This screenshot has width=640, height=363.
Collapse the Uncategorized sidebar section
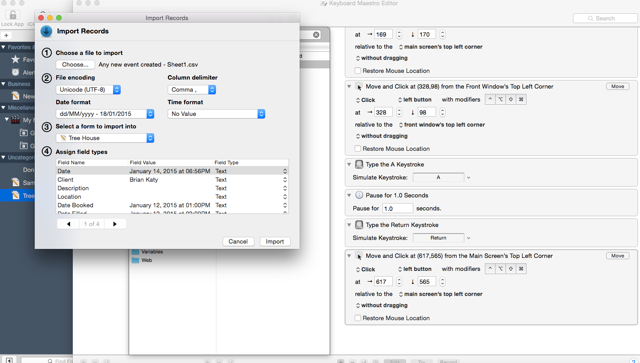(3, 157)
